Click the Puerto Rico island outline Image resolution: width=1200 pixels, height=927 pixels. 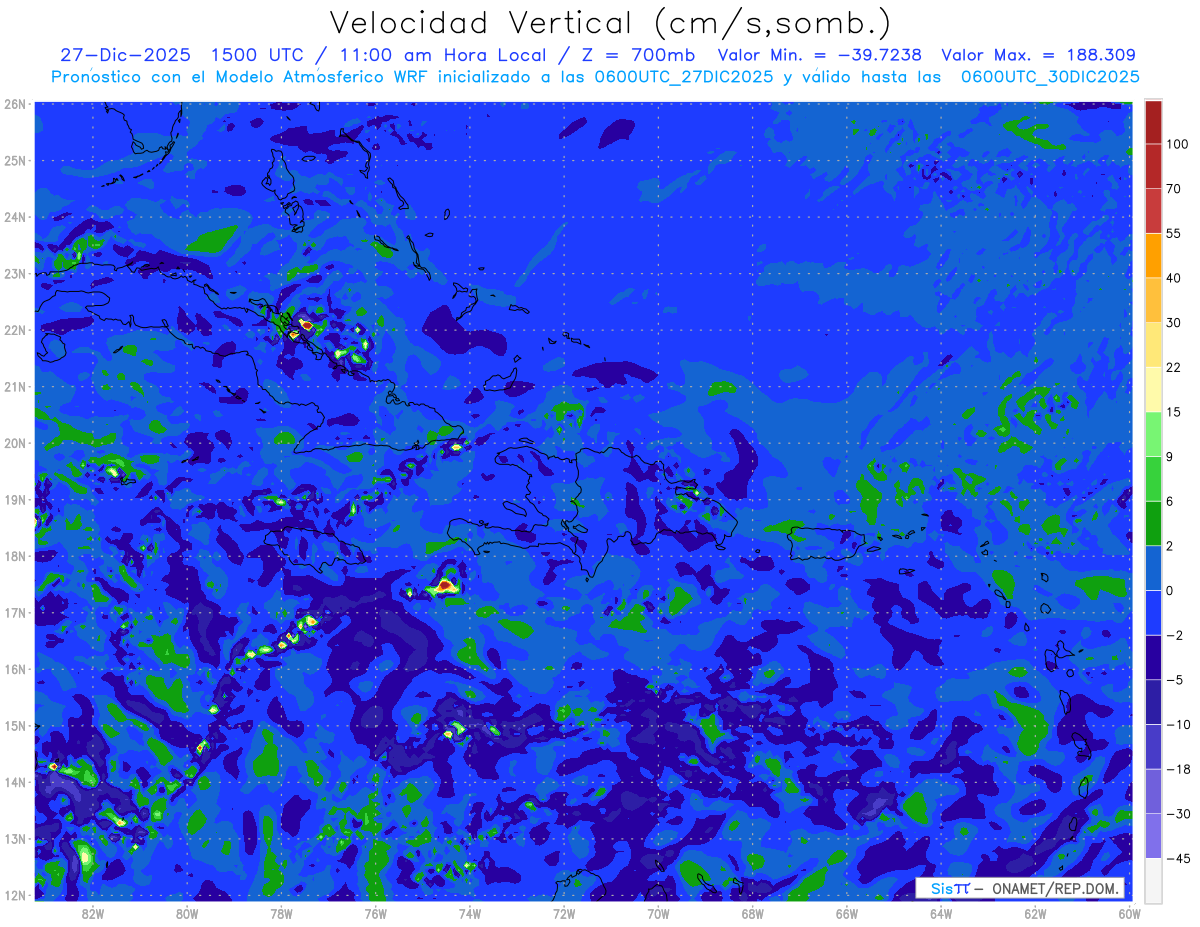[x=827, y=544]
